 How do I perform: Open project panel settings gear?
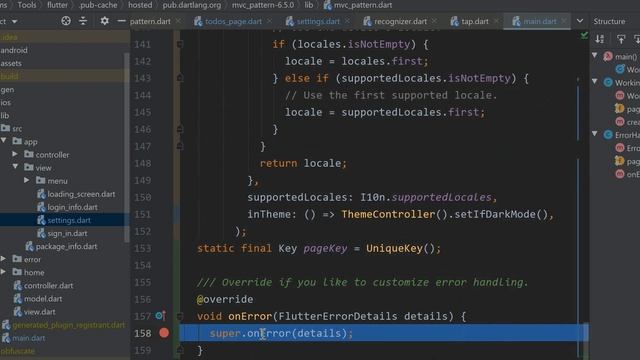point(104,21)
